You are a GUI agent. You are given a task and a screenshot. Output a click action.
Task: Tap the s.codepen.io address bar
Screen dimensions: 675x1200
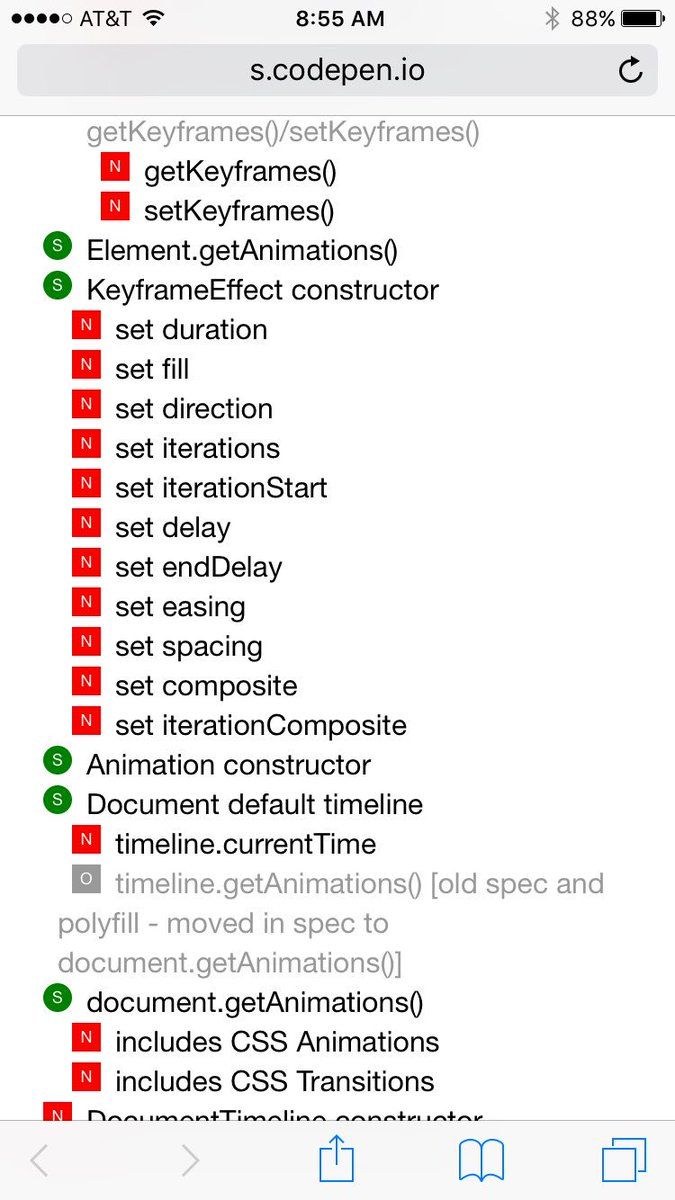click(337, 71)
